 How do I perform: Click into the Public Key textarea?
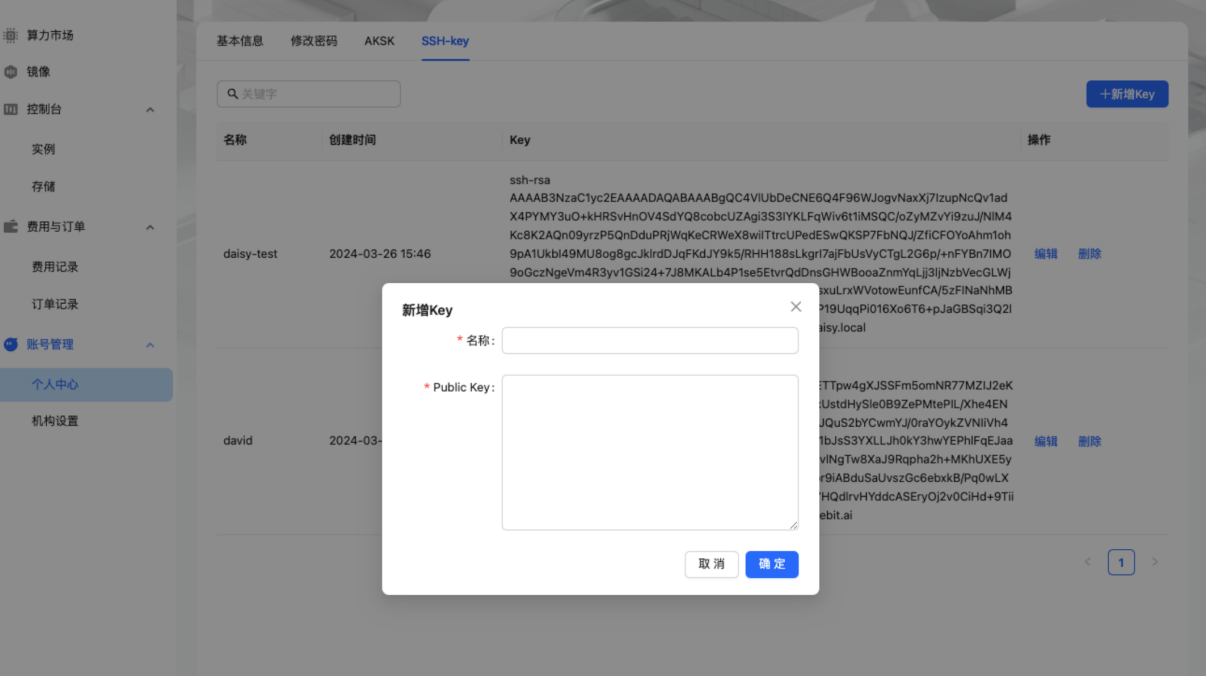tap(650, 452)
